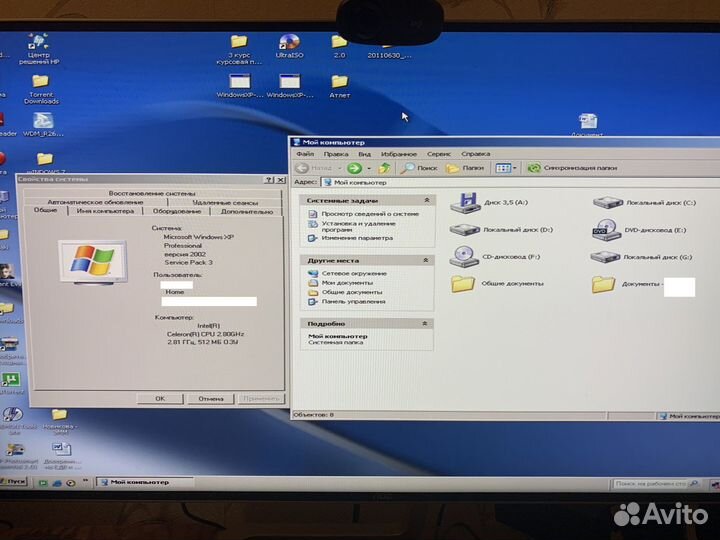The image size is (720, 540).
Task: Open the Файл menu
Action: point(305,154)
